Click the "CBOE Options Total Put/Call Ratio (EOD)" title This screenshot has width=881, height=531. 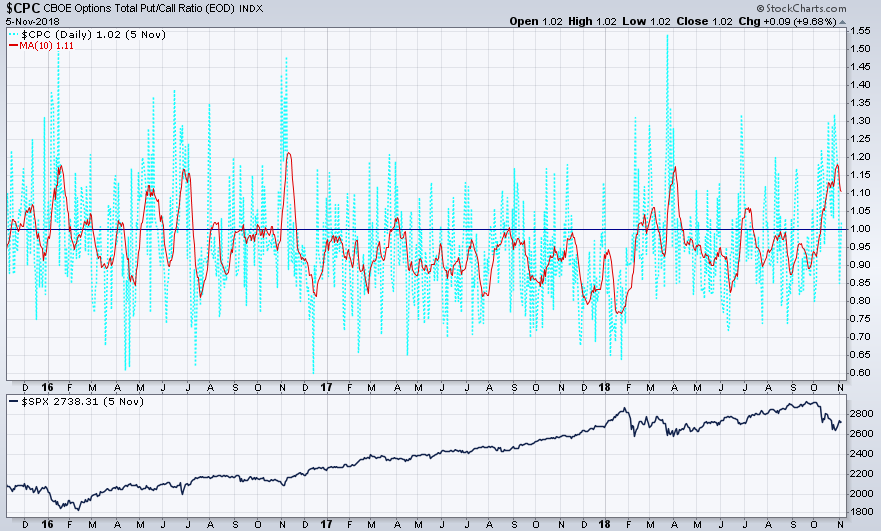click(x=138, y=8)
